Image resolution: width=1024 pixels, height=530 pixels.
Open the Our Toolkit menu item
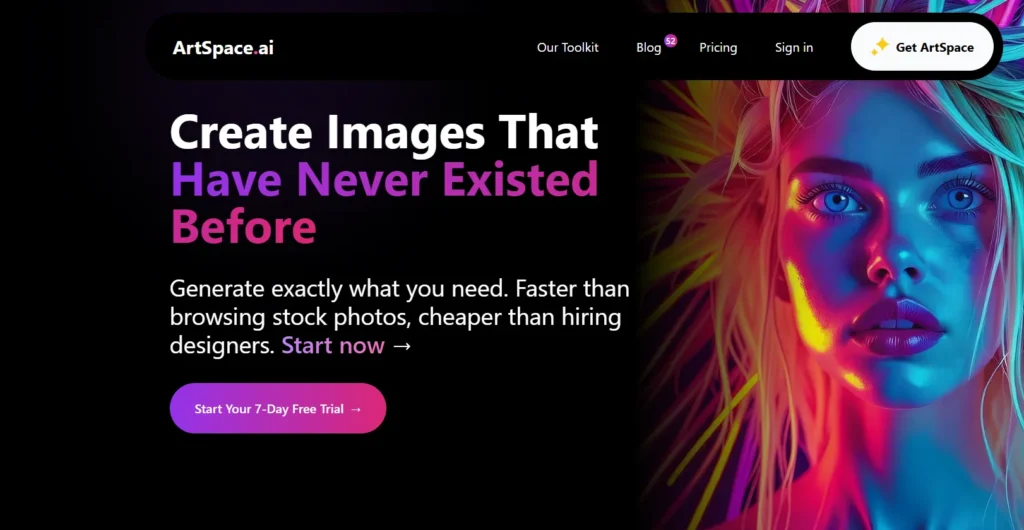point(568,48)
